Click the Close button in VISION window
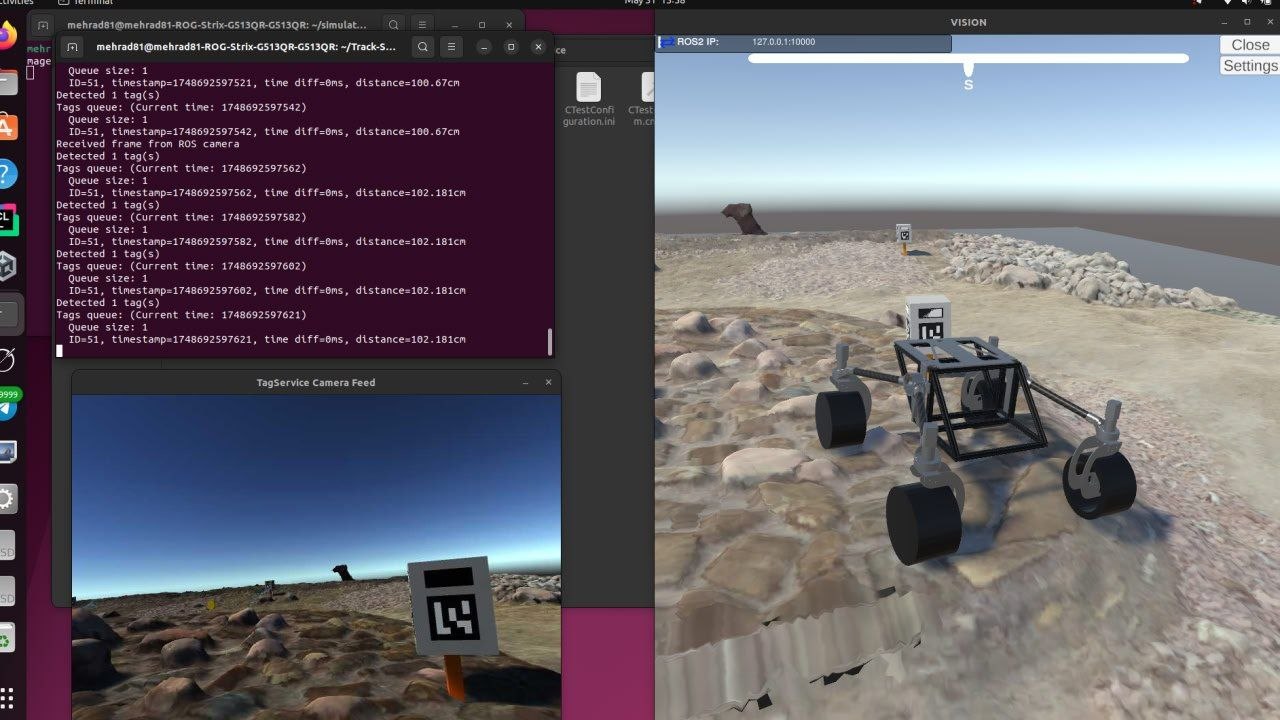This screenshot has height=720, width=1280. (x=1250, y=45)
